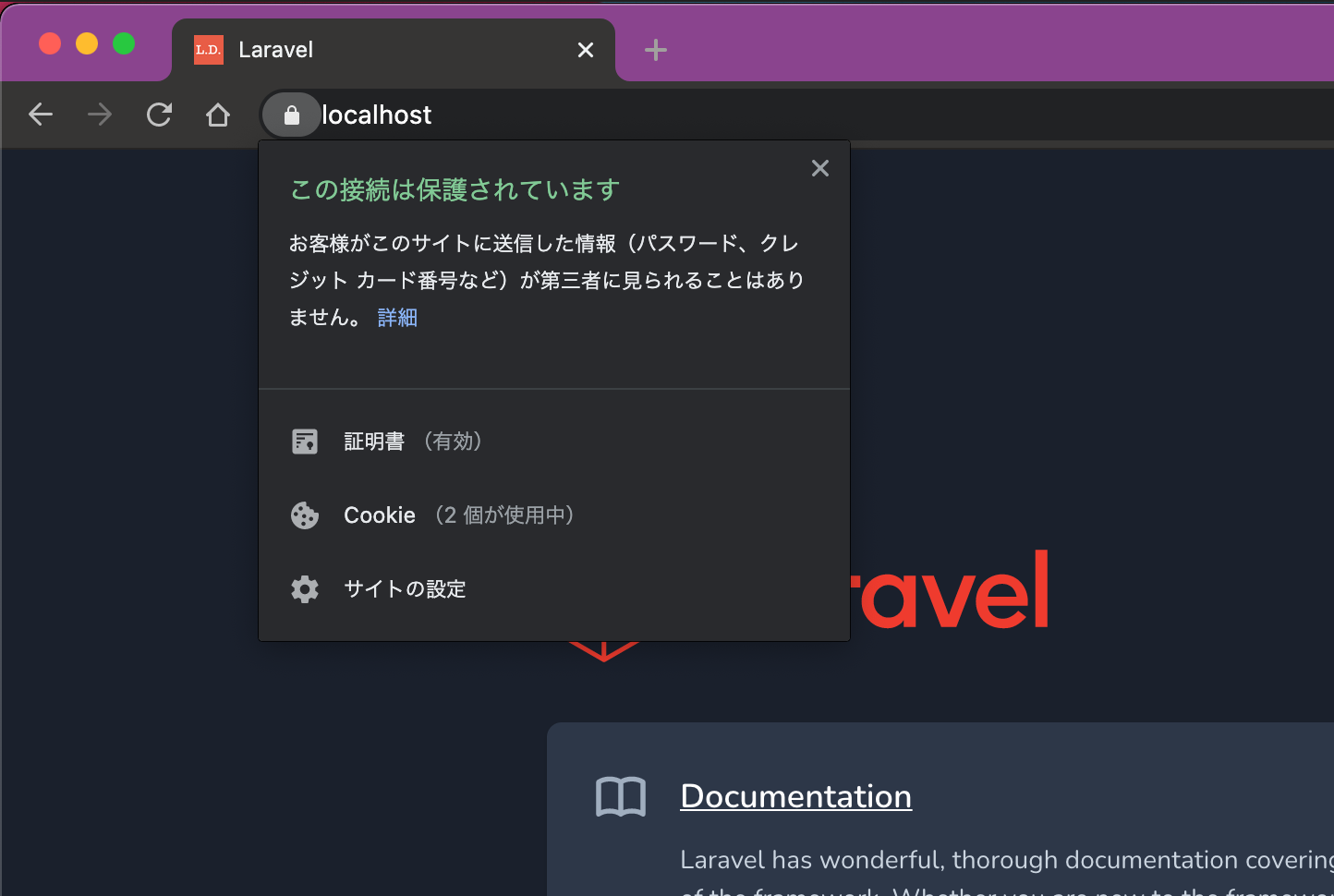Click the lock site-info icon

click(292, 115)
